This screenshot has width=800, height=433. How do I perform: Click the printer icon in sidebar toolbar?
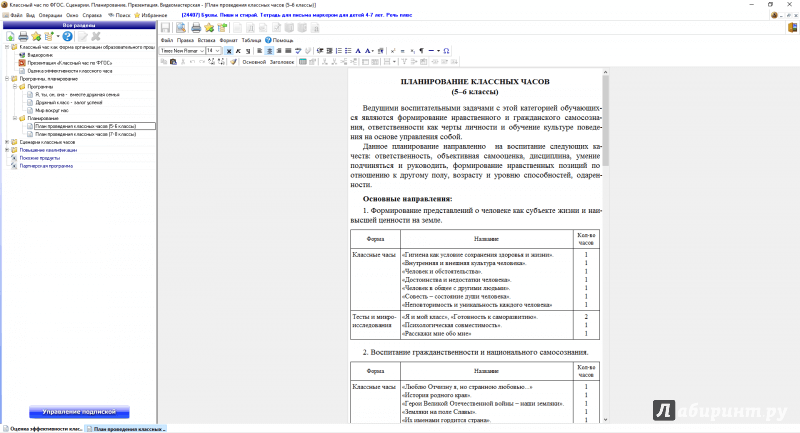click(x=23, y=37)
